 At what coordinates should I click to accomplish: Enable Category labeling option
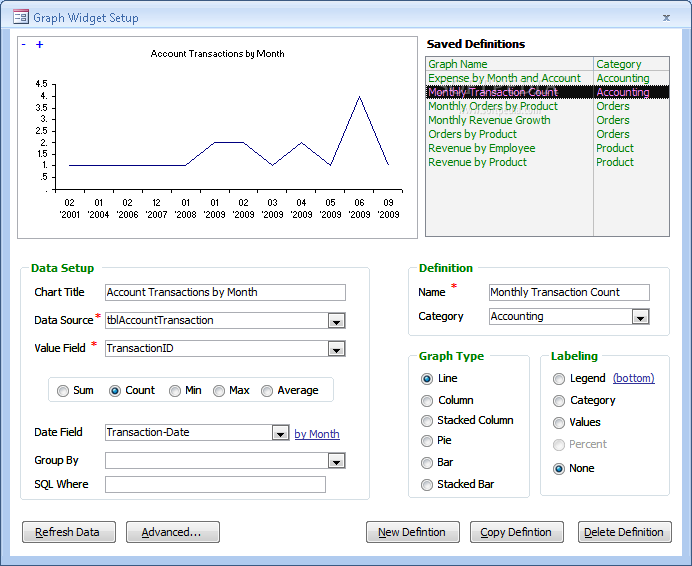pyautogui.click(x=559, y=401)
